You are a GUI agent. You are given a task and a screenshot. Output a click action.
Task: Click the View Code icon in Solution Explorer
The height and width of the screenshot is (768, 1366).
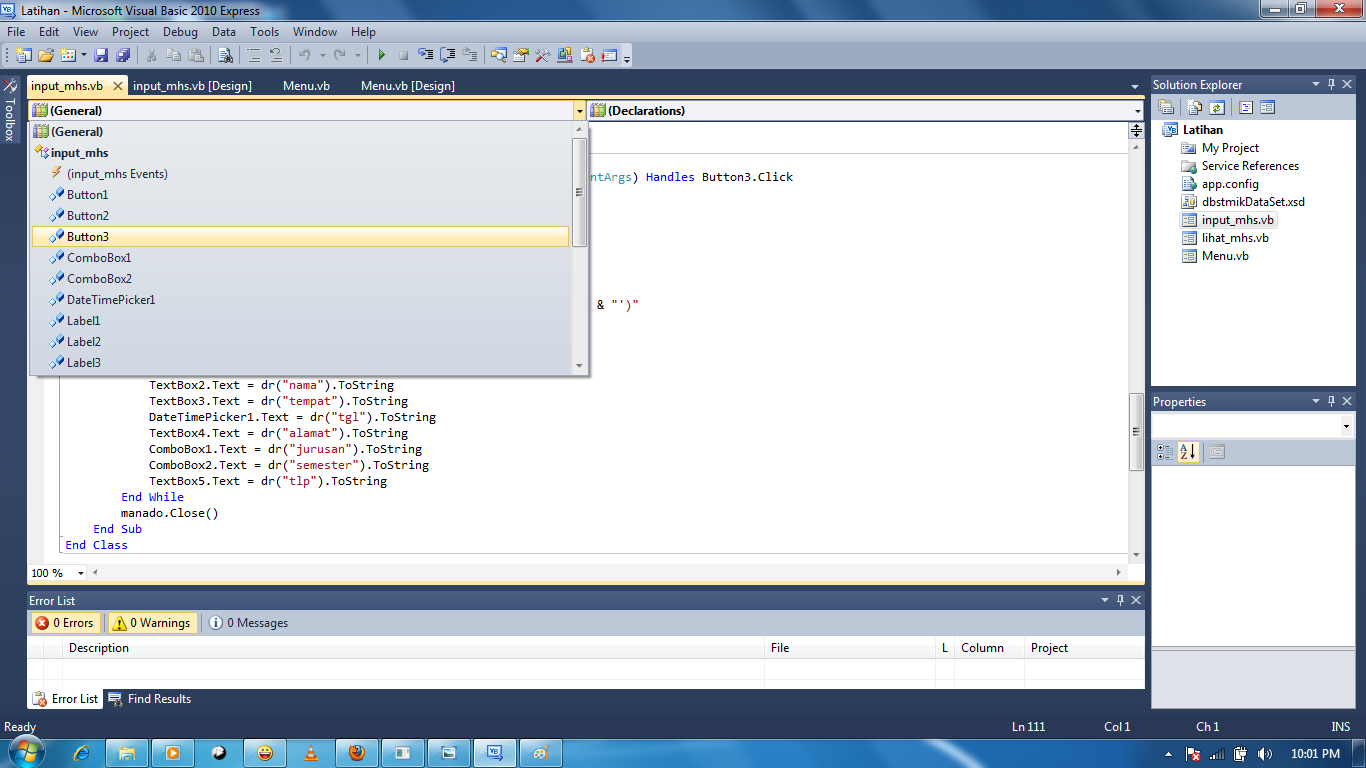click(x=1246, y=107)
